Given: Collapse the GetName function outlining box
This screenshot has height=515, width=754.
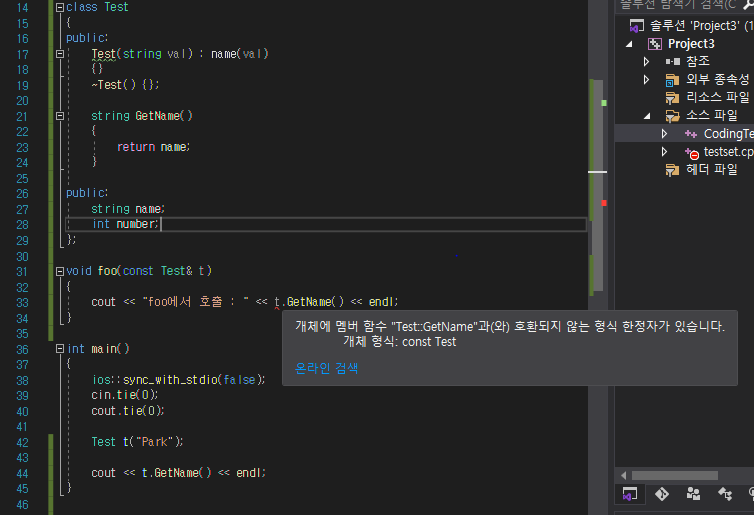Looking at the screenshot, I should 60,116.
